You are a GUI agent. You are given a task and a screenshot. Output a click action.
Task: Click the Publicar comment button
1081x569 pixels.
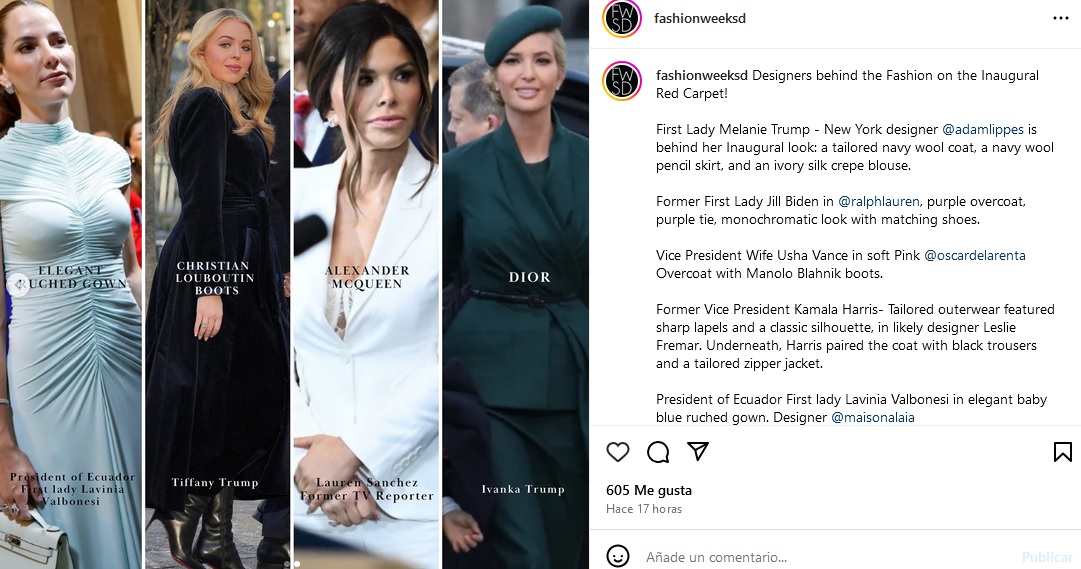1047,557
